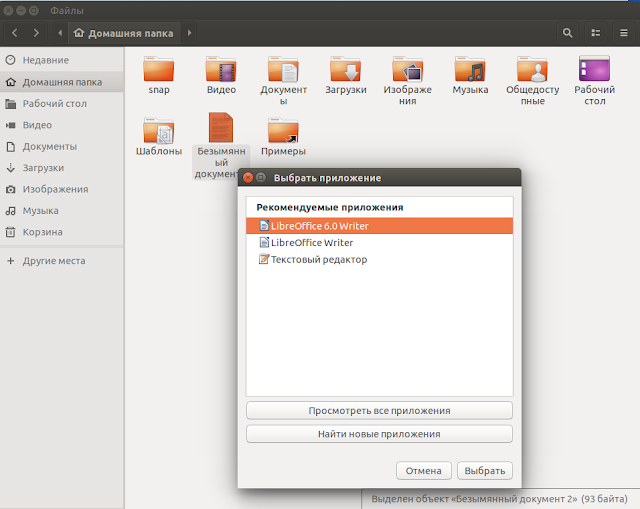Click Выбрать to confirm the application
Viewport: 640px width, 509px height.
485,471
